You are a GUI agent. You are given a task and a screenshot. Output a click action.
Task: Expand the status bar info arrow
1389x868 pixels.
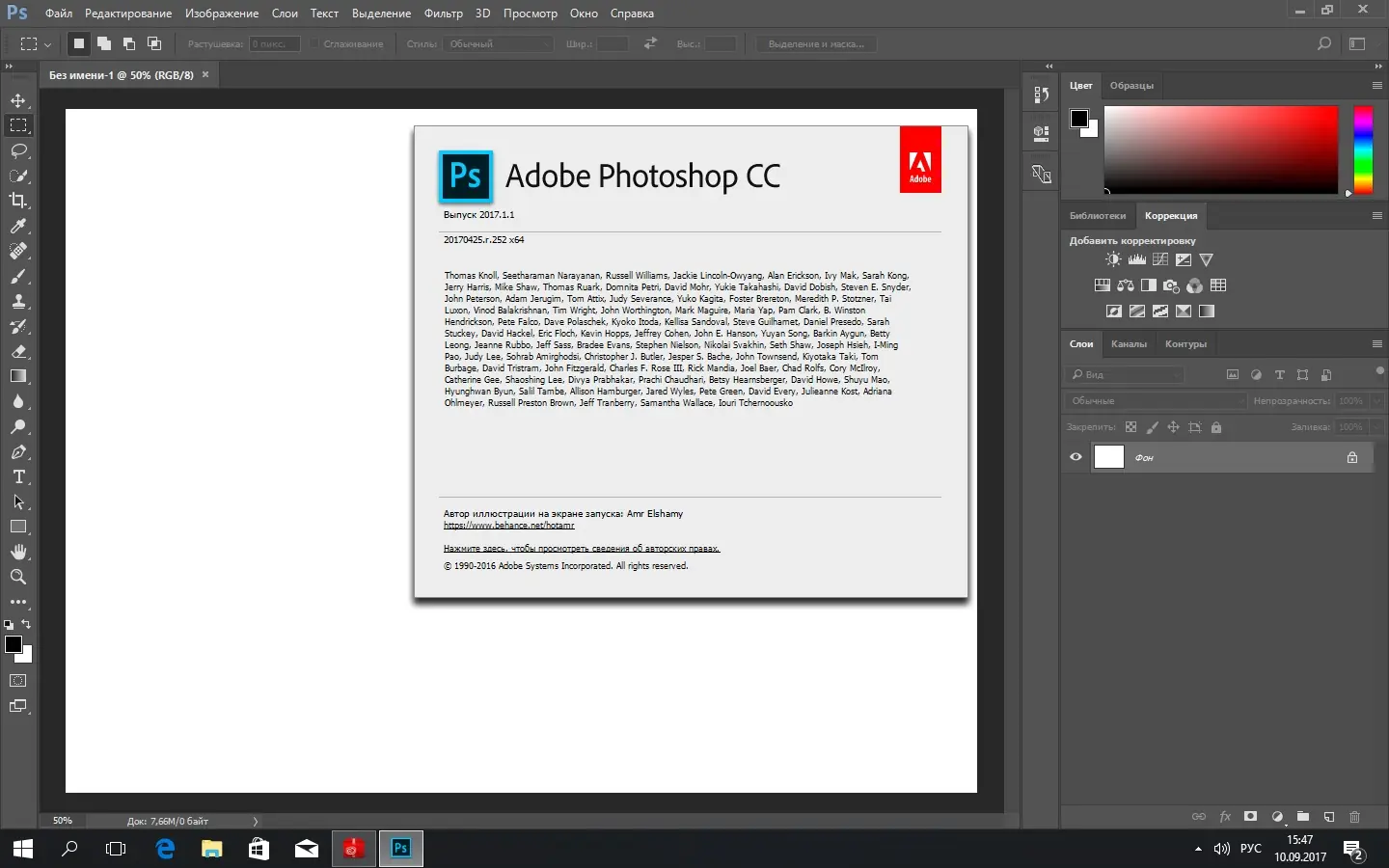point(256,822)
